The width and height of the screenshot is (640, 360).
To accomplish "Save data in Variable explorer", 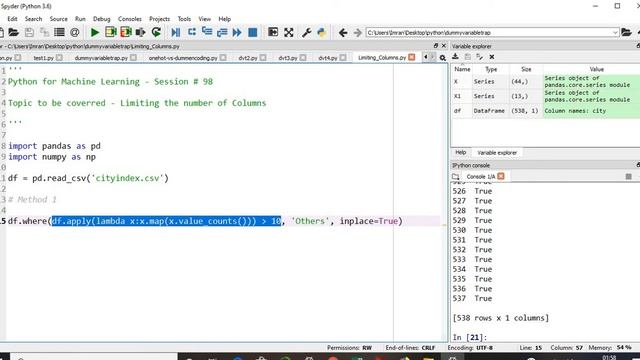I will click(468, 57).
